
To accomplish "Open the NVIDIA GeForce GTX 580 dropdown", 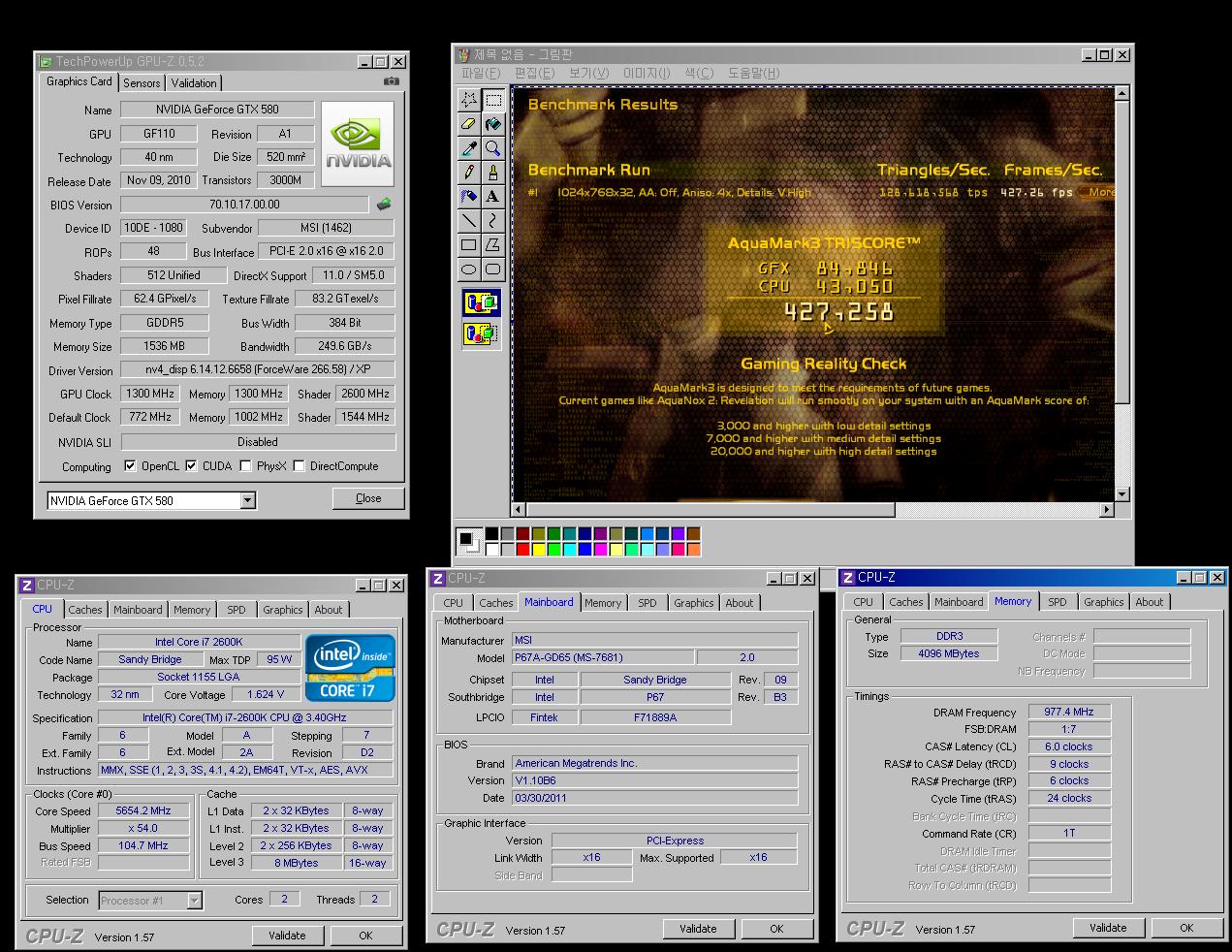I will [x=248, y=501].
